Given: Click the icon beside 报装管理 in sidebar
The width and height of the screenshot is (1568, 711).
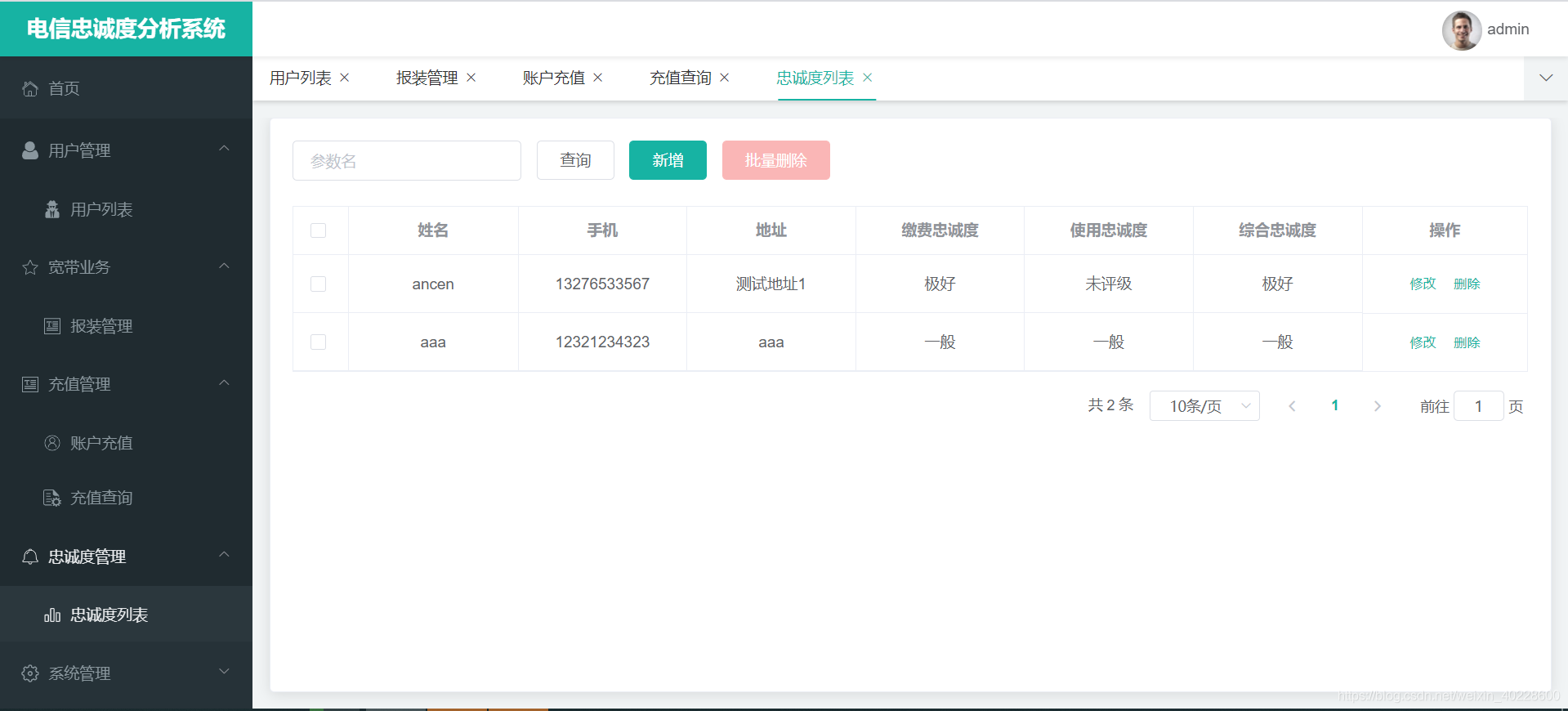Looking at the screenshot, I should [52, 326].
